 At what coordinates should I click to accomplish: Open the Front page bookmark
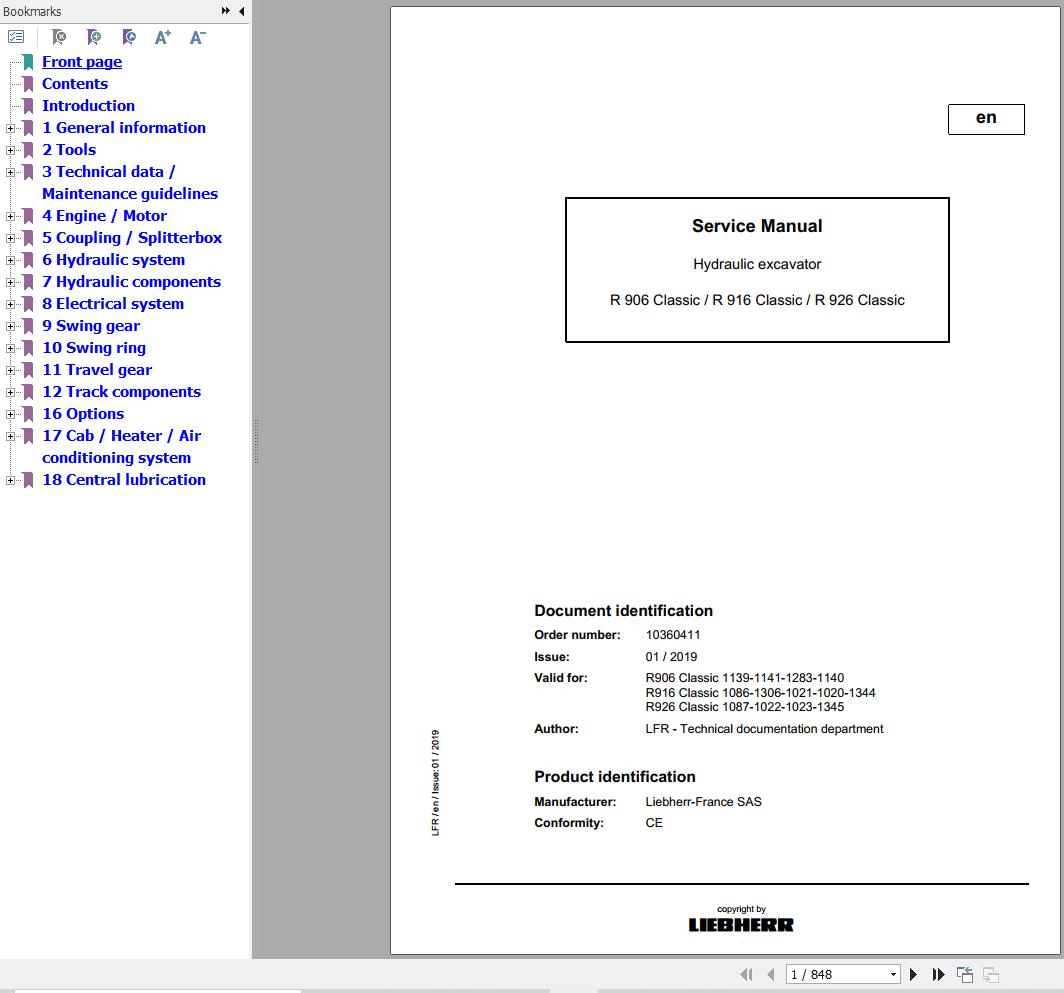click(x=82, y=62)
